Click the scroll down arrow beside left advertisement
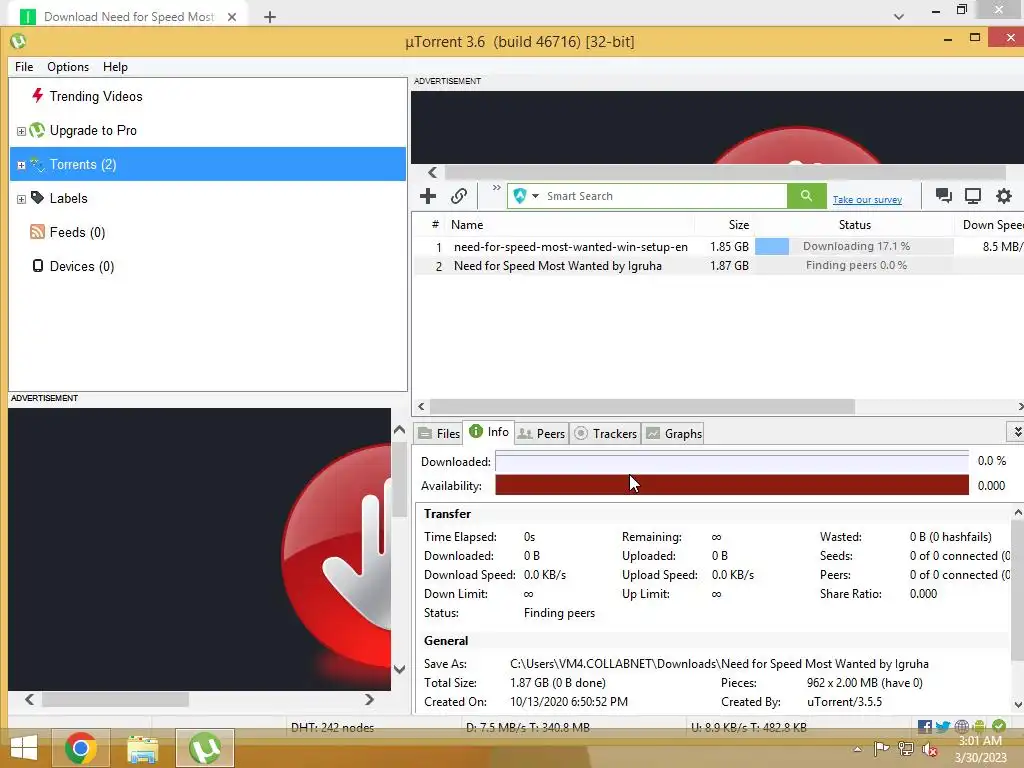Image resolution: width=1024 pixels, height=768 pixels. coord(400,669)
